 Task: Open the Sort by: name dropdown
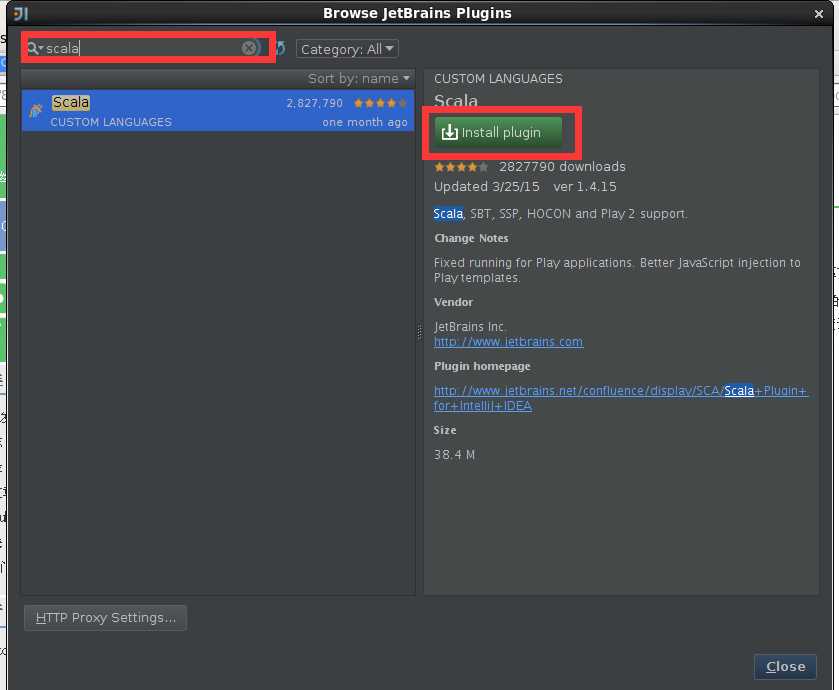click(359, 79)
